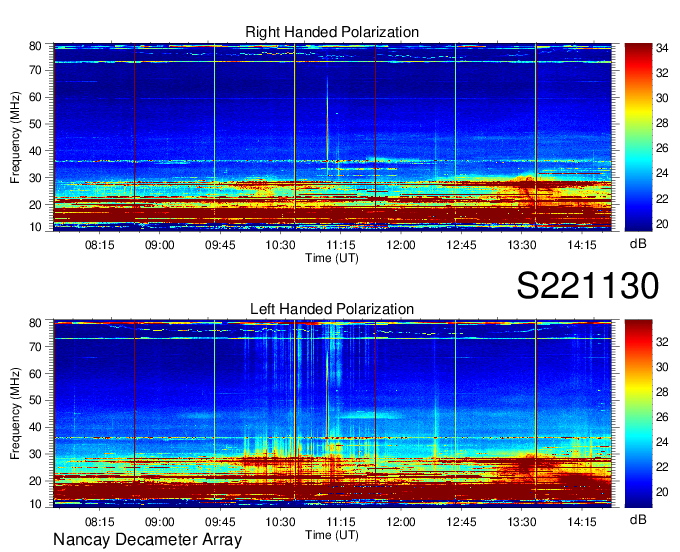The image size is (680, 552).
Task: Click the Right Handed polarization spectrogram image
Action: pyautogui.click(x=333, y=137)
